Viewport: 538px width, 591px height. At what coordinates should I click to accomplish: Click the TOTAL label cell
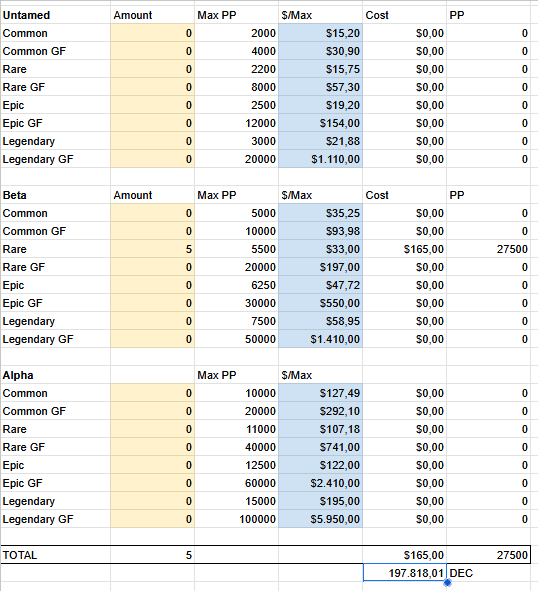55,555
